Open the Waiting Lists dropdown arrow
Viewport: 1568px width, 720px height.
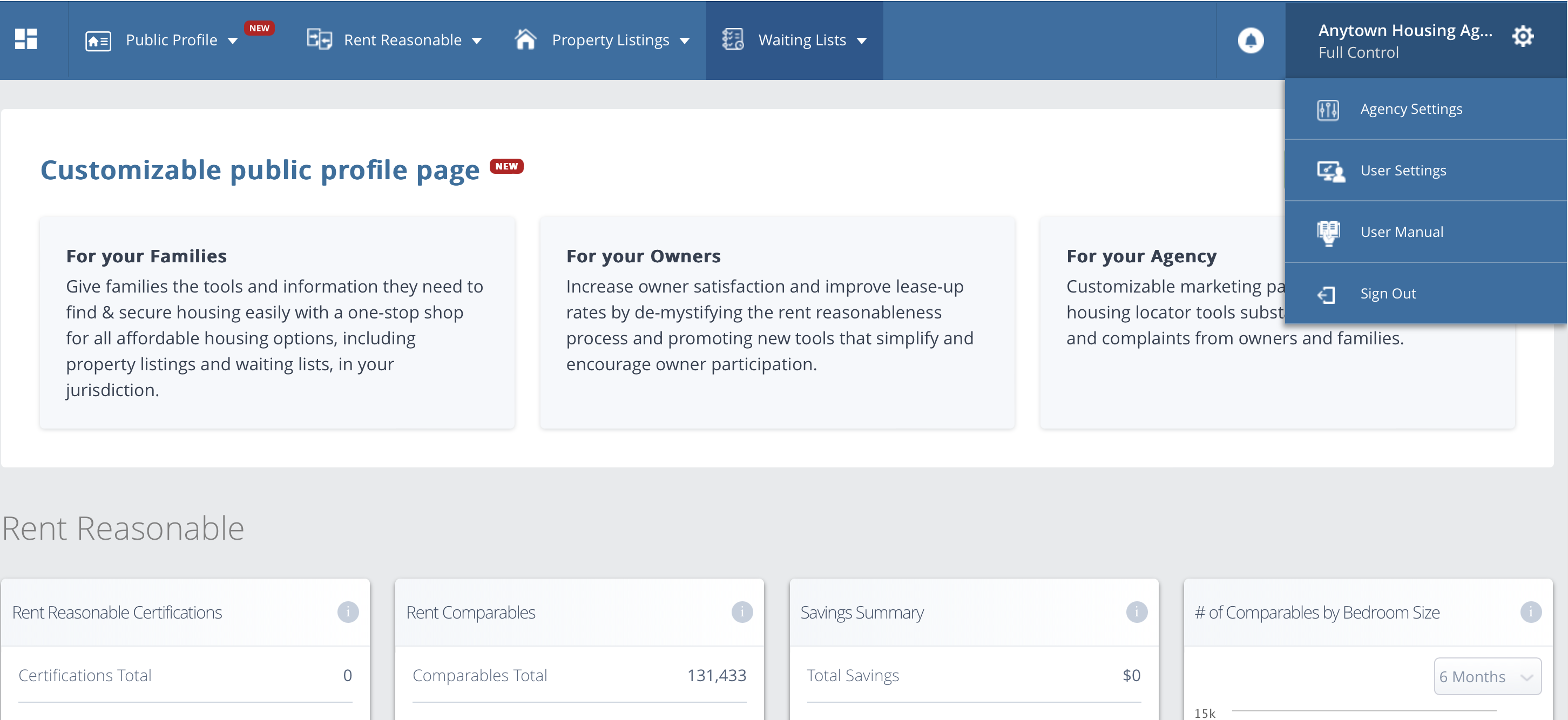click(861, 41)
